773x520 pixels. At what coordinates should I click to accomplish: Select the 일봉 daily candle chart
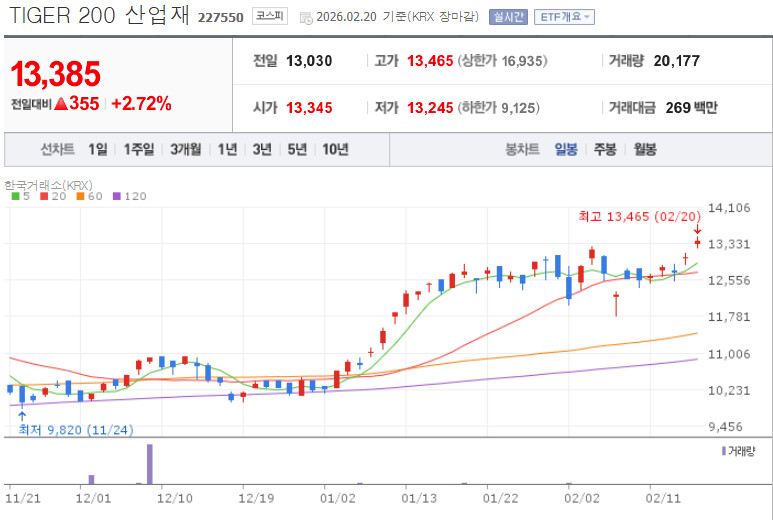[x=566, y=149]
